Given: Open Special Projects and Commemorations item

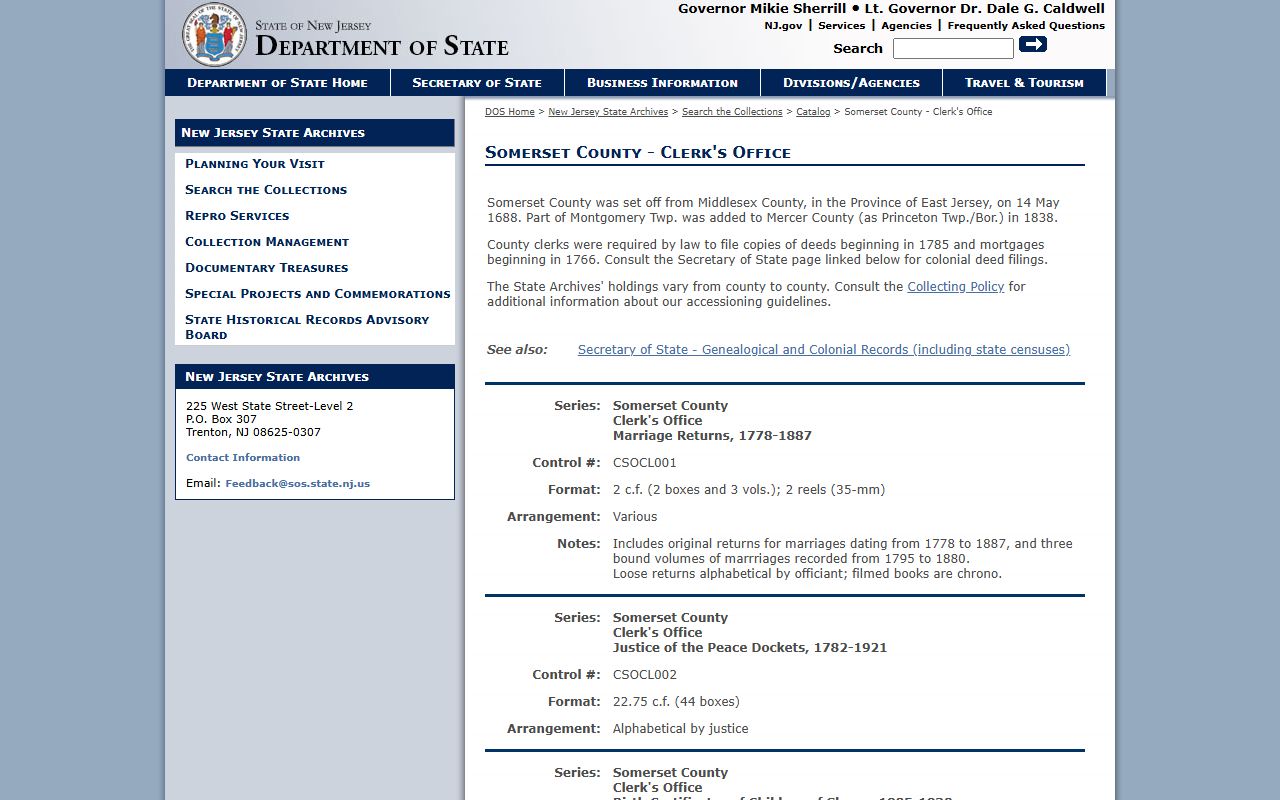Looking at the screenshot, I should click(318, 294).
